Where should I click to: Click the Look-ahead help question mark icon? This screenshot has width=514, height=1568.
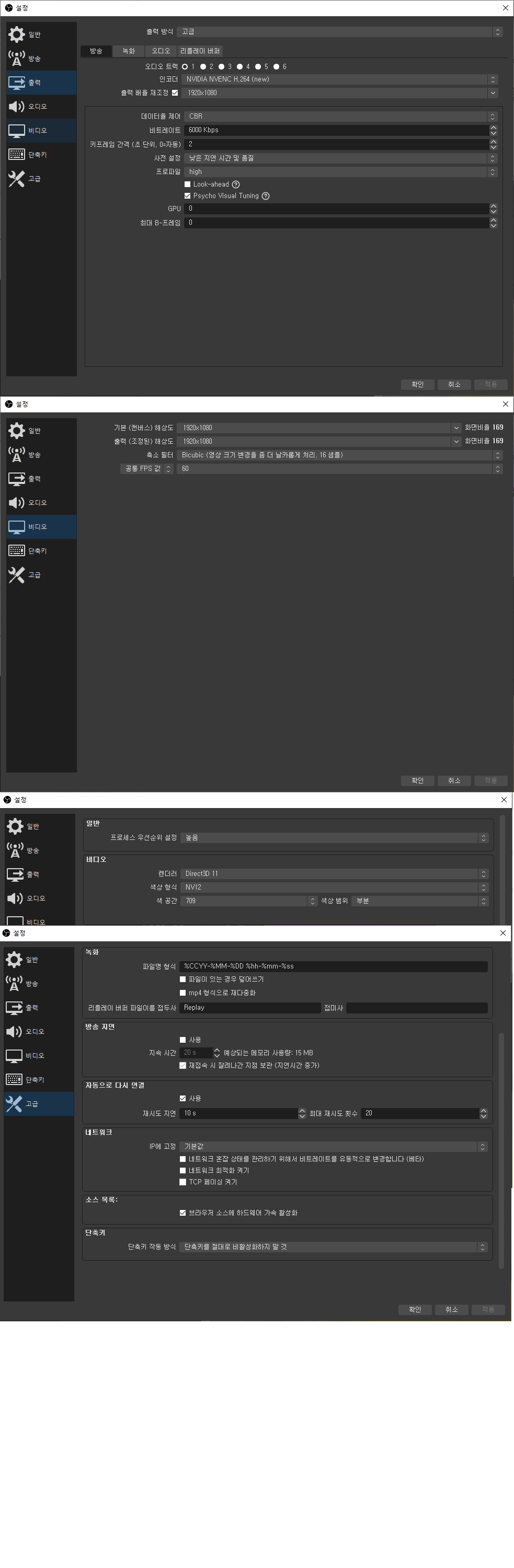(236, 185)
